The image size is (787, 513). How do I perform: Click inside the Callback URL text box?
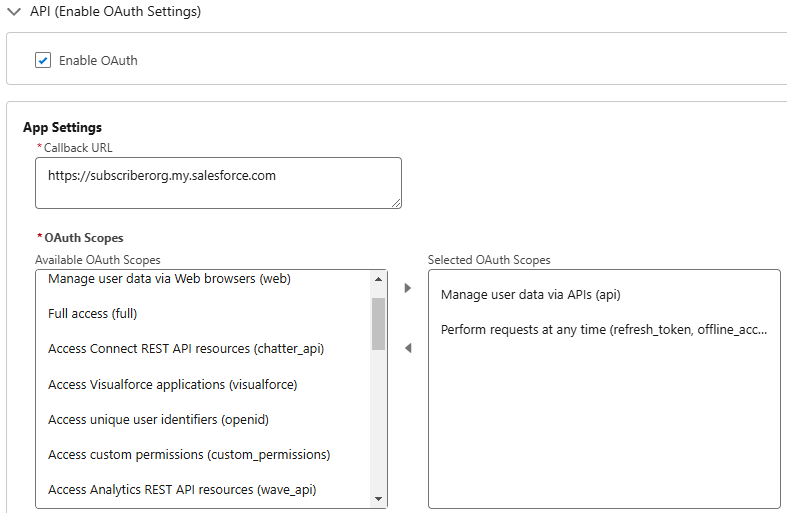click(x=218, y=183)
